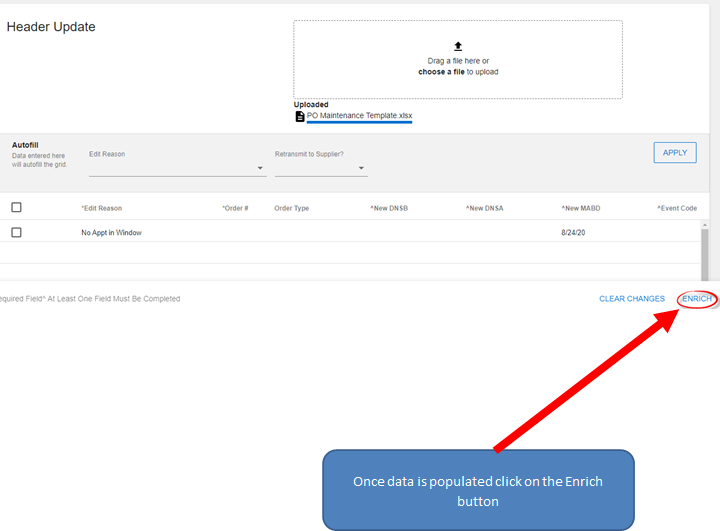Click the Order # column header
The width and height of the screenshot is (720, 531).
(x=235, y=208)
